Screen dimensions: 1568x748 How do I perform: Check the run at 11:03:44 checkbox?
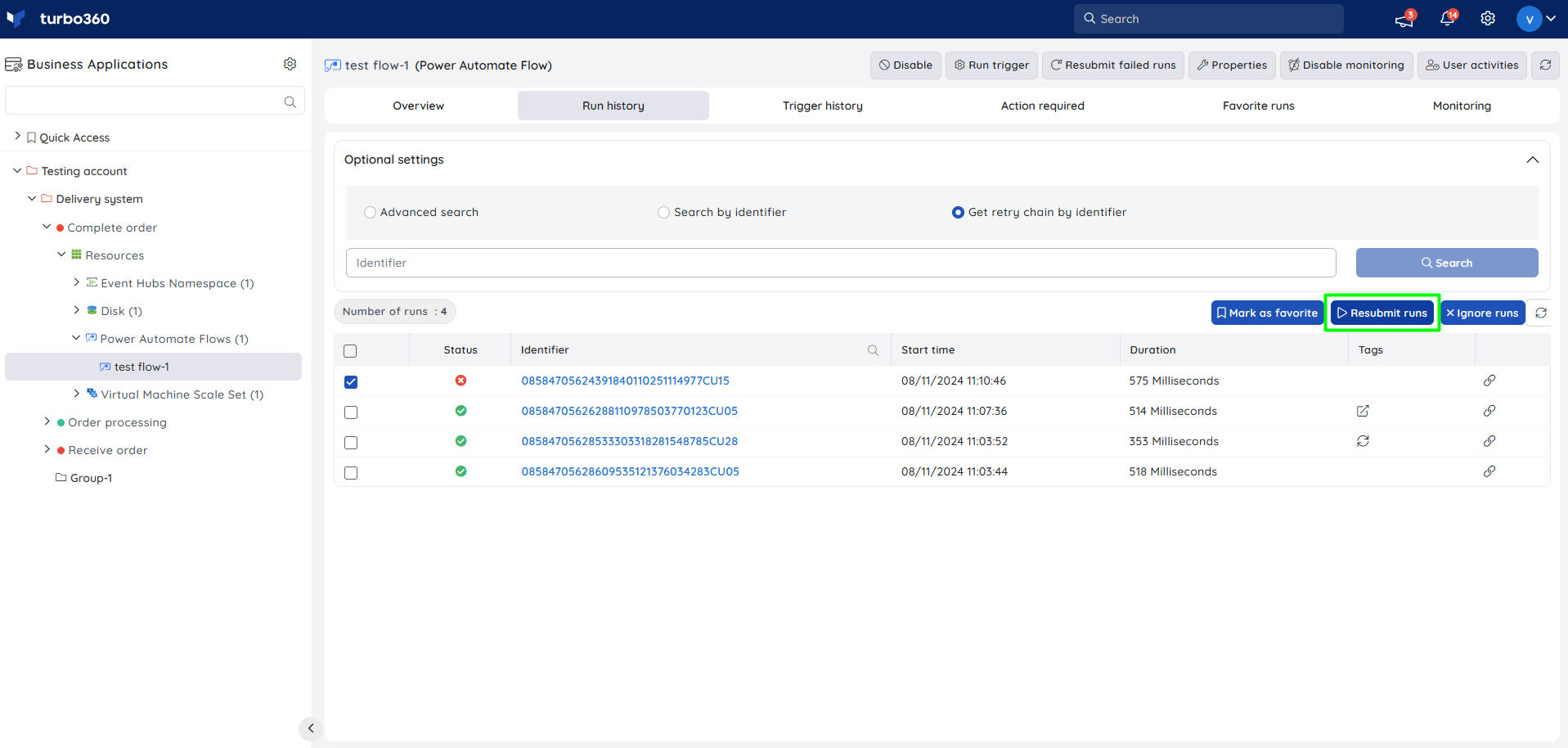351,473
